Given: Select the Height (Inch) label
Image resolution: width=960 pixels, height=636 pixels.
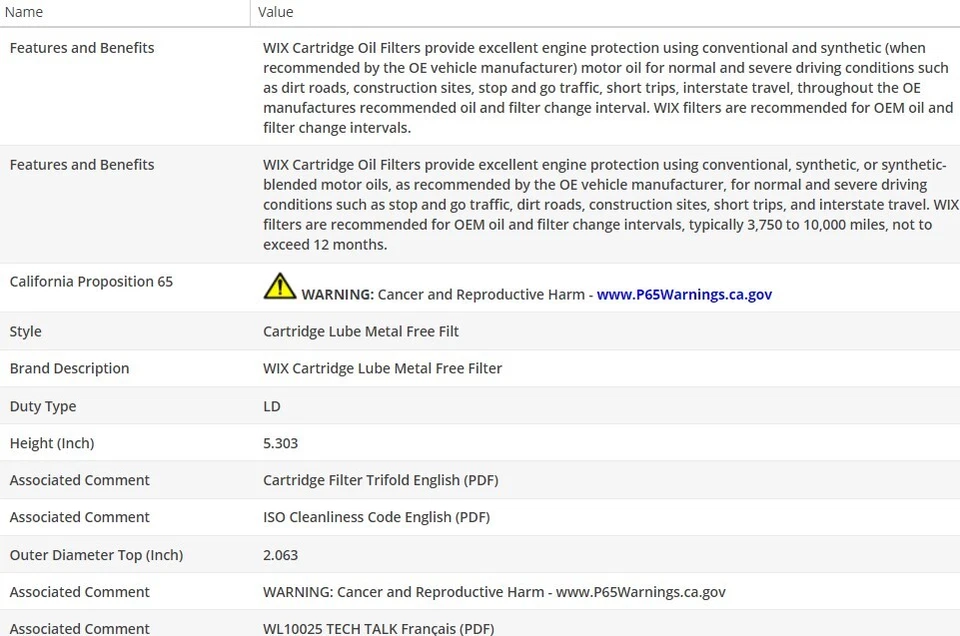Looking at the screenshot, I should click(52, 443).
